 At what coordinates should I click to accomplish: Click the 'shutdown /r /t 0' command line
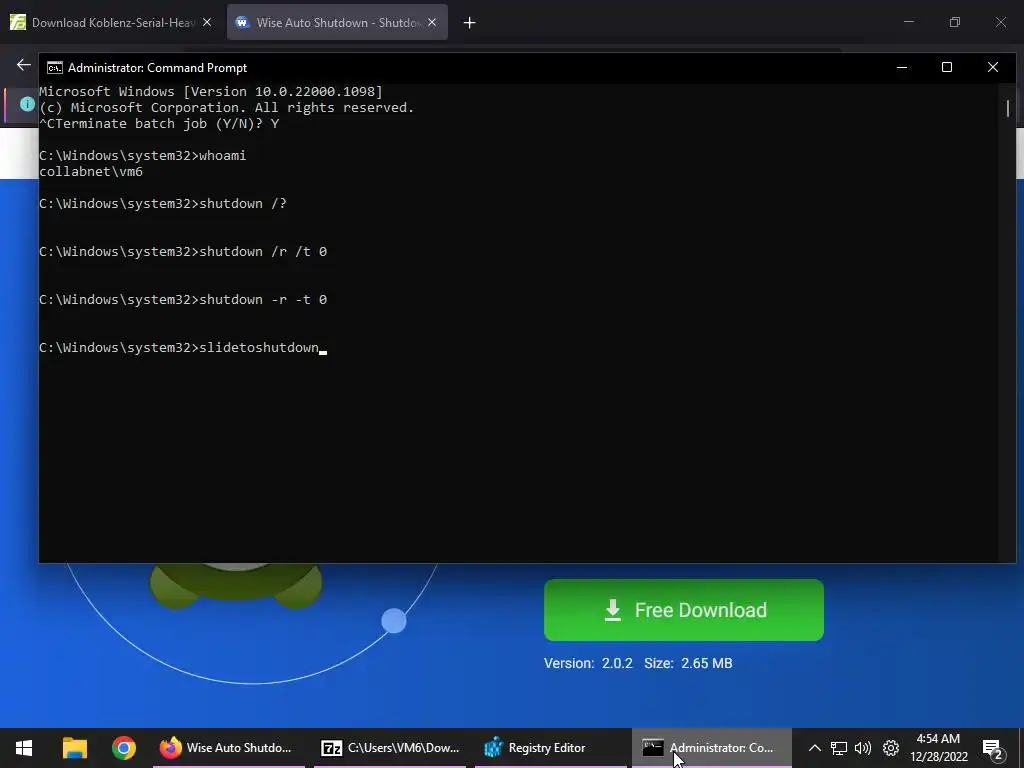(183, 251)
